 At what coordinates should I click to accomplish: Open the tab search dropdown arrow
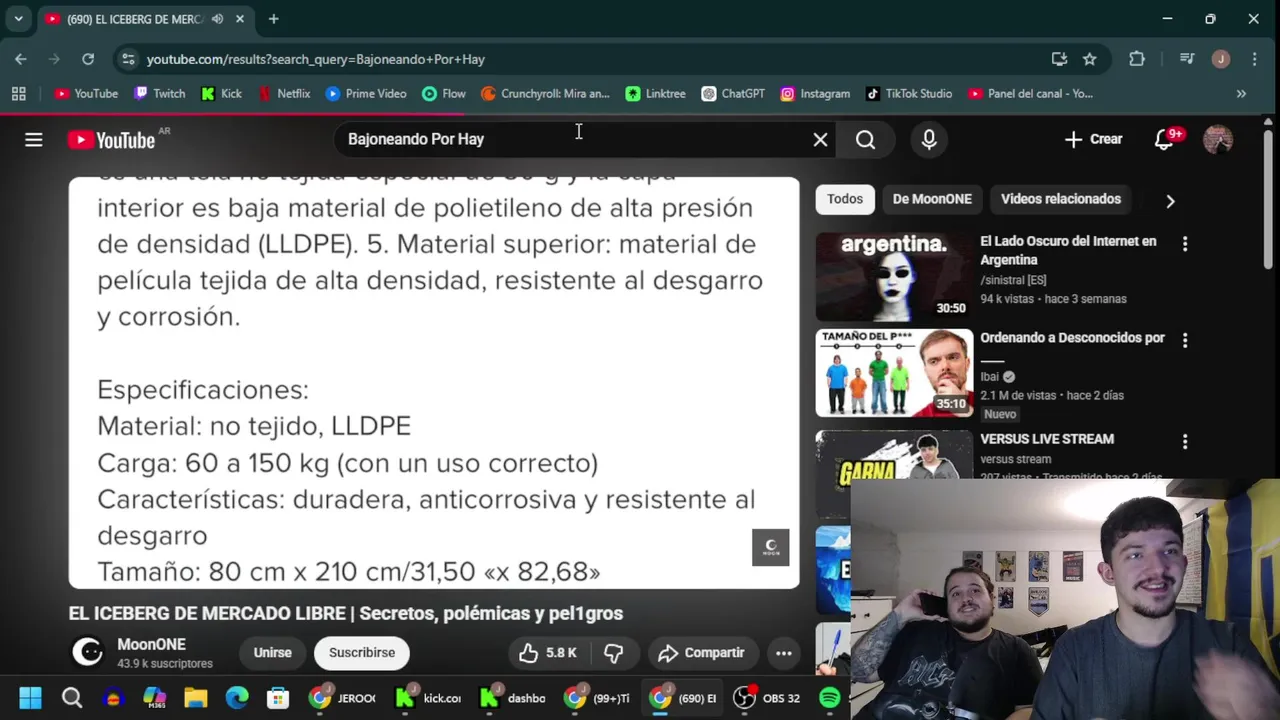pos(18,19)
